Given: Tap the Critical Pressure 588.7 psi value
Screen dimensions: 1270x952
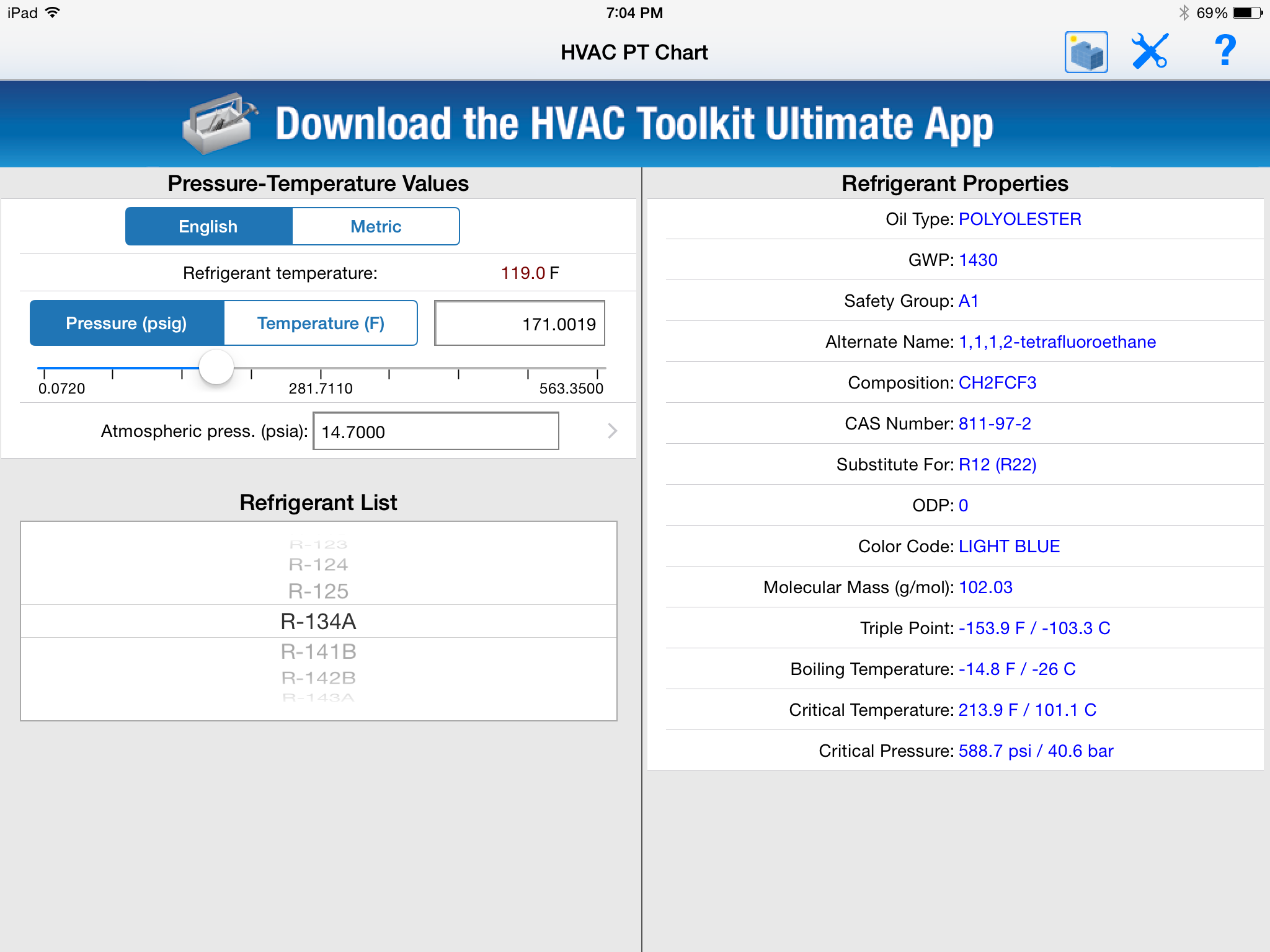Looking at the screenshot, I should pos(1036,751).
